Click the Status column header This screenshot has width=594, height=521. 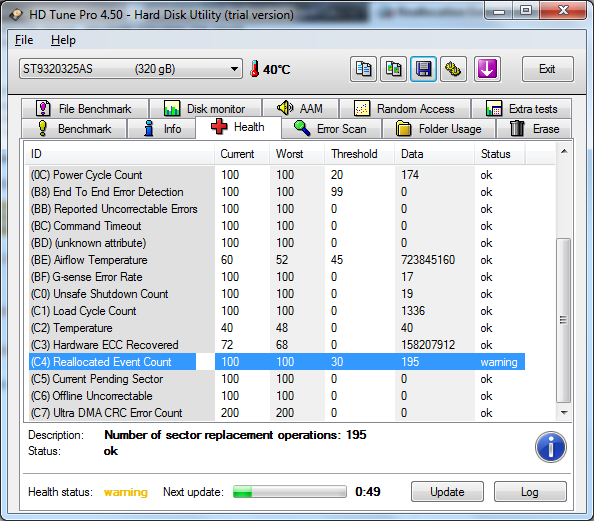[x=500, y=154]
